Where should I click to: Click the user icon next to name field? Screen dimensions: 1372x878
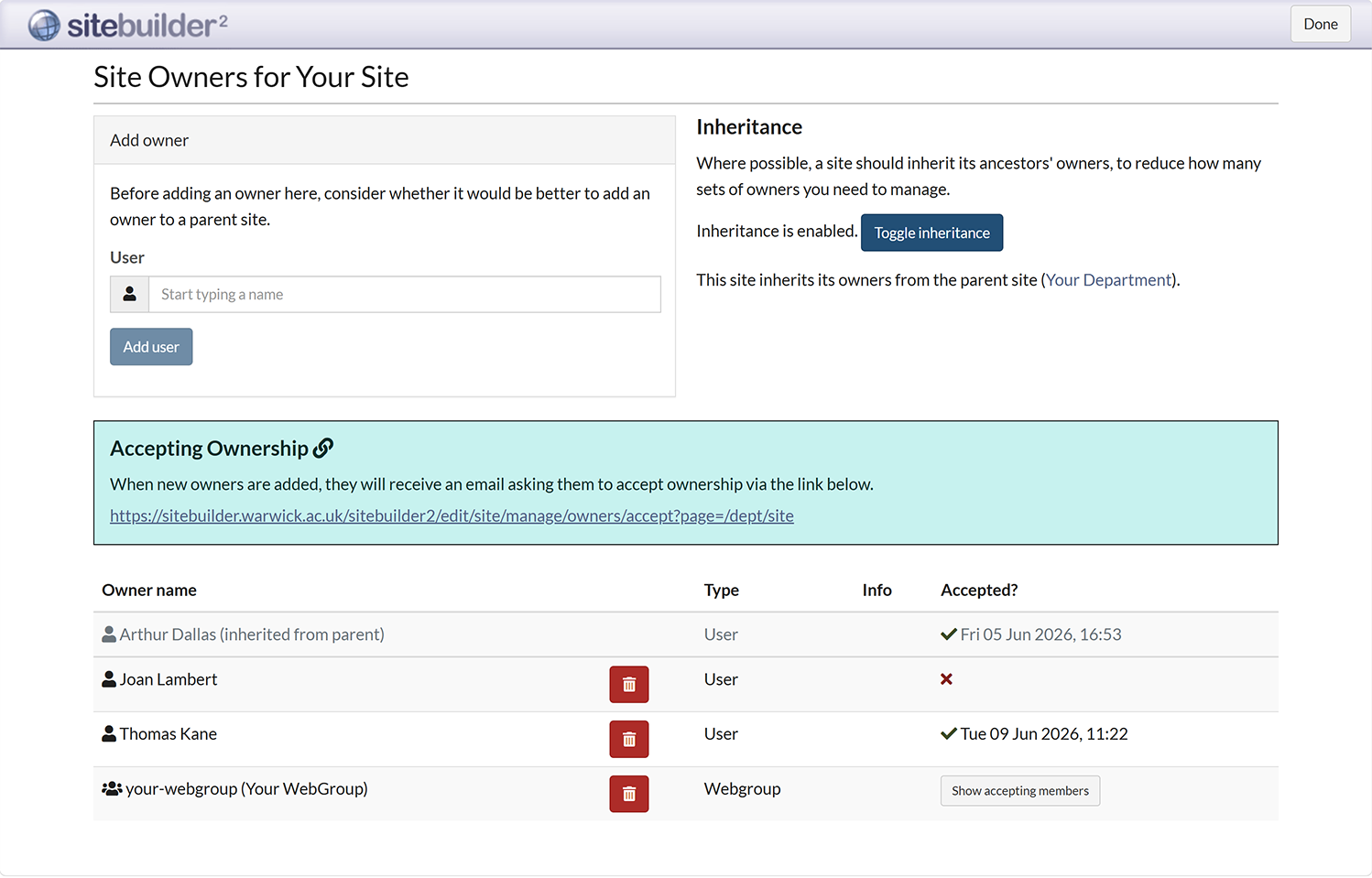pos(130,294)
